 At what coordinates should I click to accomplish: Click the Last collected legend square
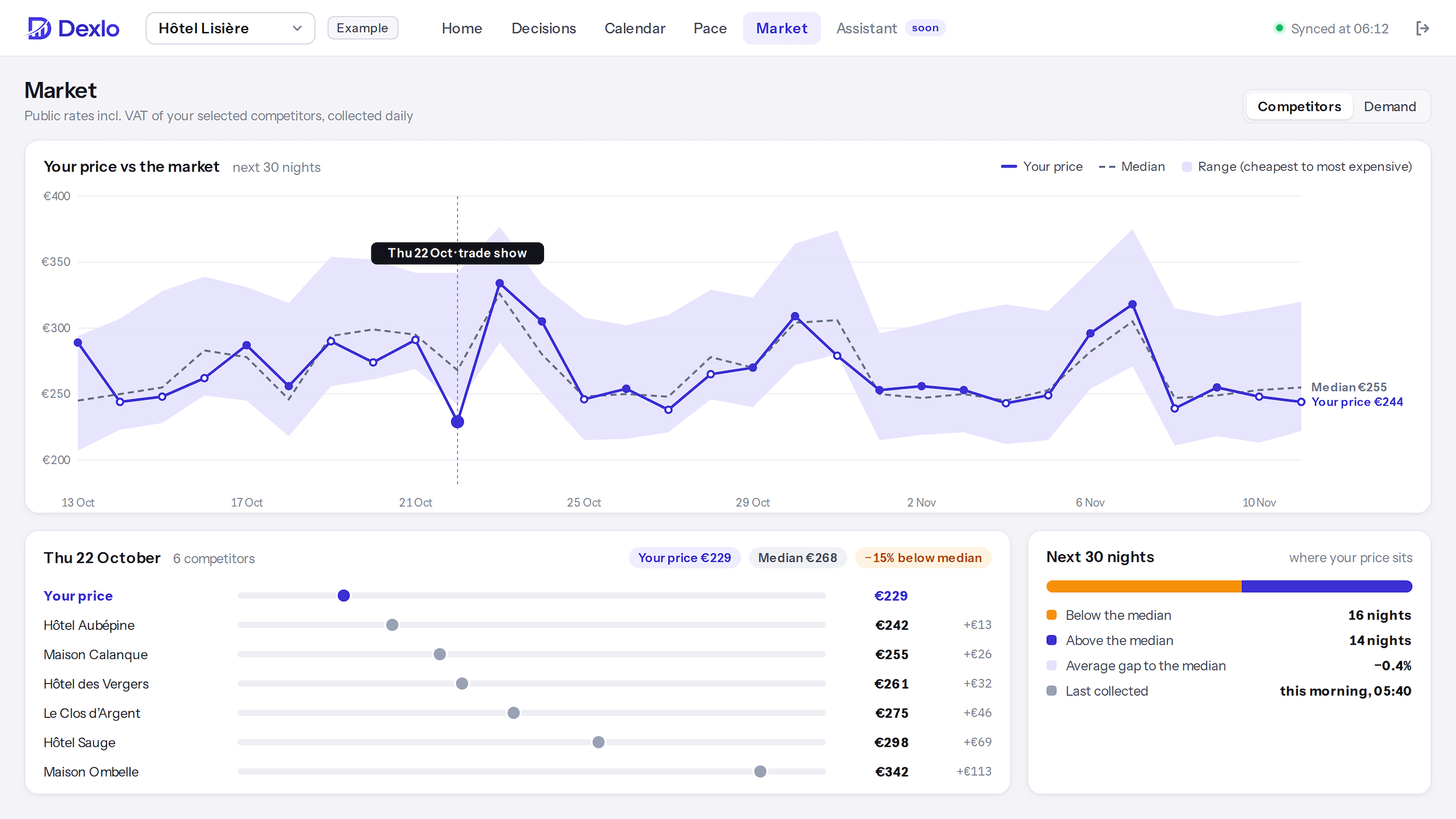click(1052, 691)
